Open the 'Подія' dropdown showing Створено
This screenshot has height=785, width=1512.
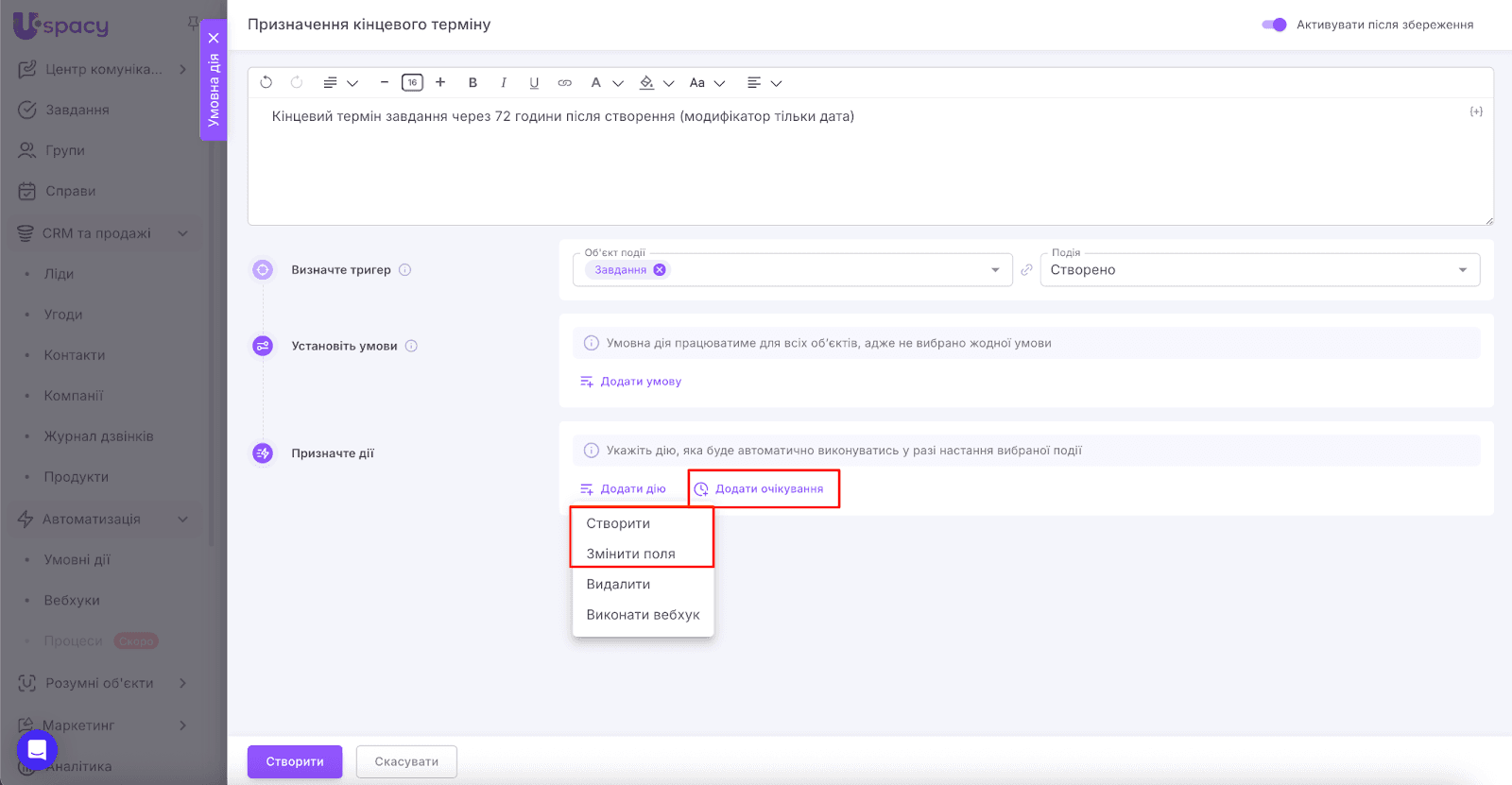coord(1259,270)
